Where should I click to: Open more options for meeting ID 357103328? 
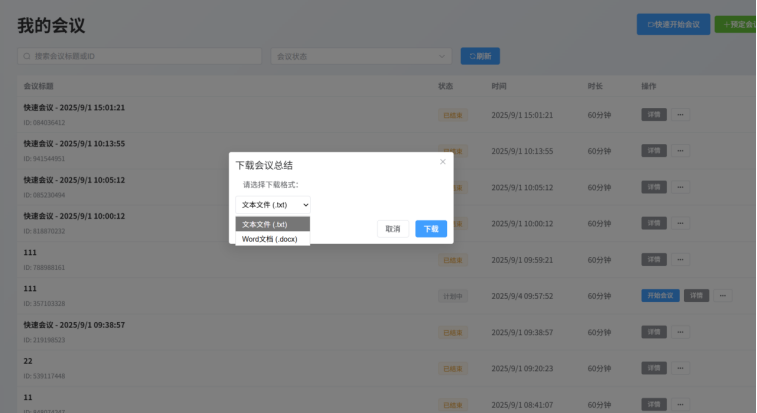(723, 296)
